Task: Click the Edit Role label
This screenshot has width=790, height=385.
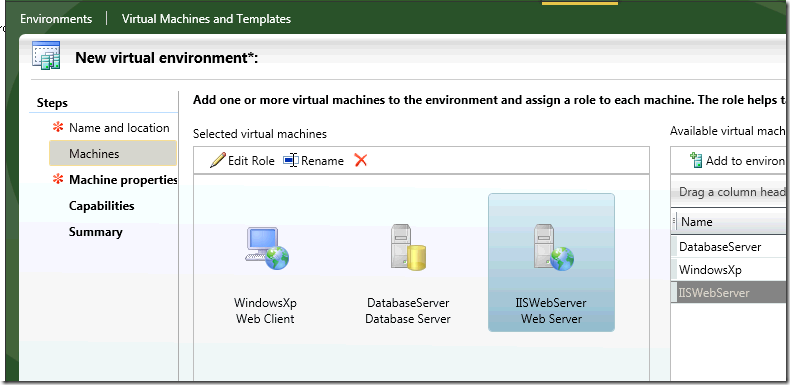Action: (x=251, y=161)
